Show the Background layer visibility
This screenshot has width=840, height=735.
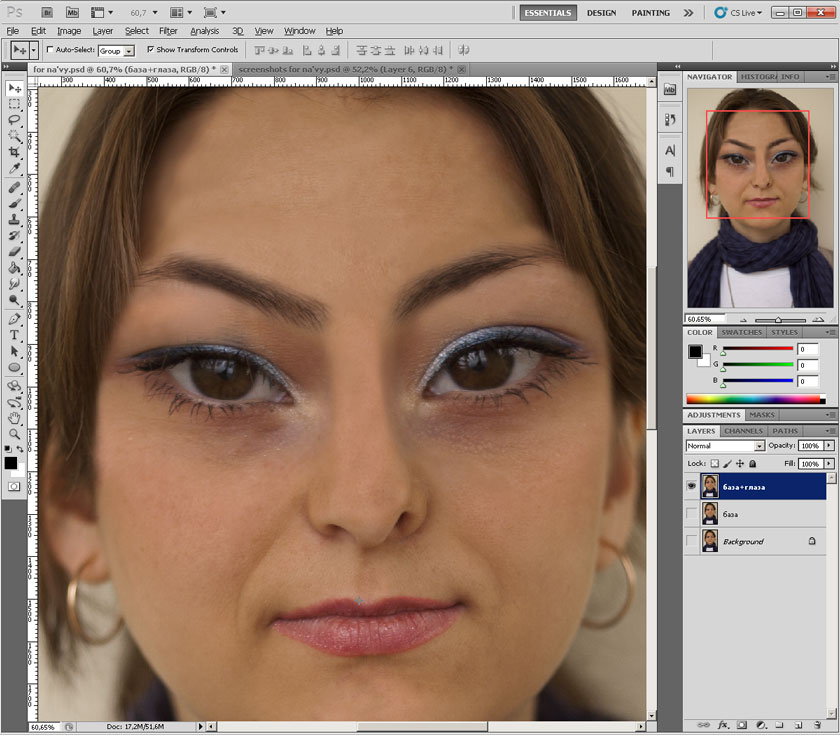tap(691, 541)
